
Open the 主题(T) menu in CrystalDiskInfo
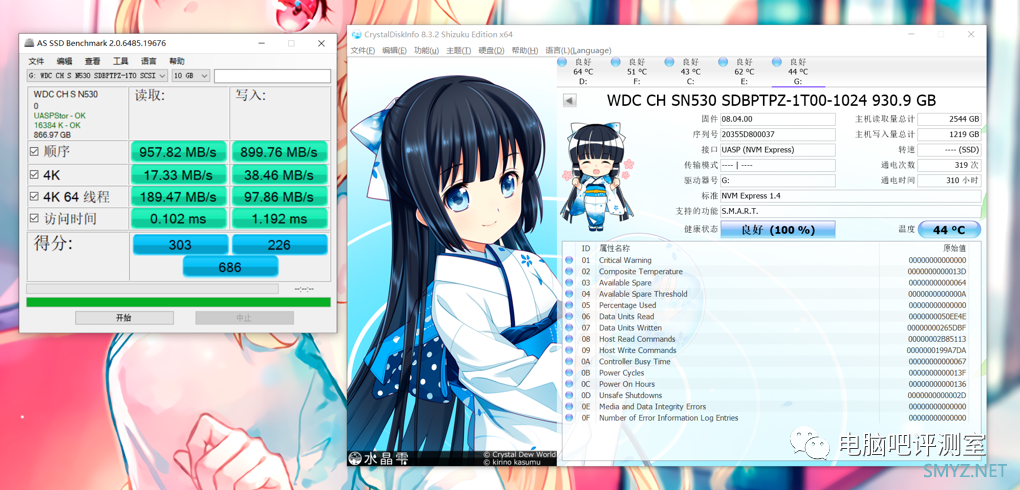tap(459, 51)
